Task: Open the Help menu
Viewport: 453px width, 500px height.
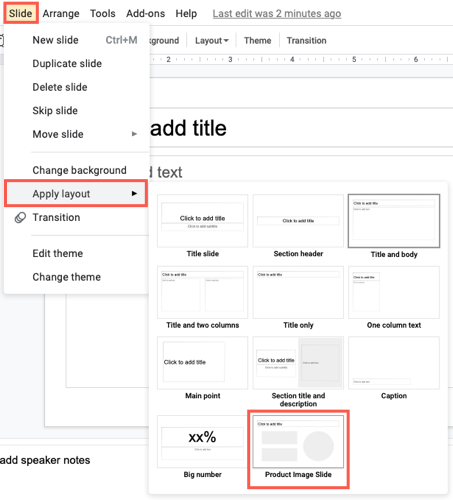Action: 186,13
